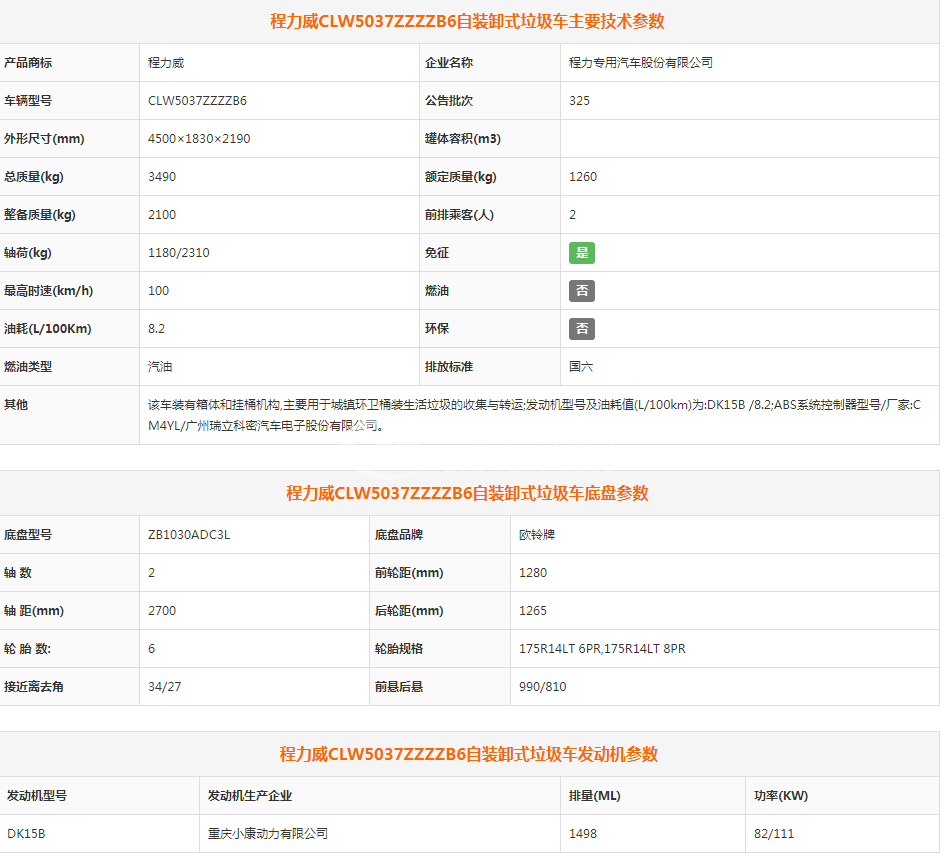This screenshot has width=944, height=856.
Task: Click announcement batch value 325
Action: pos(579,101)
